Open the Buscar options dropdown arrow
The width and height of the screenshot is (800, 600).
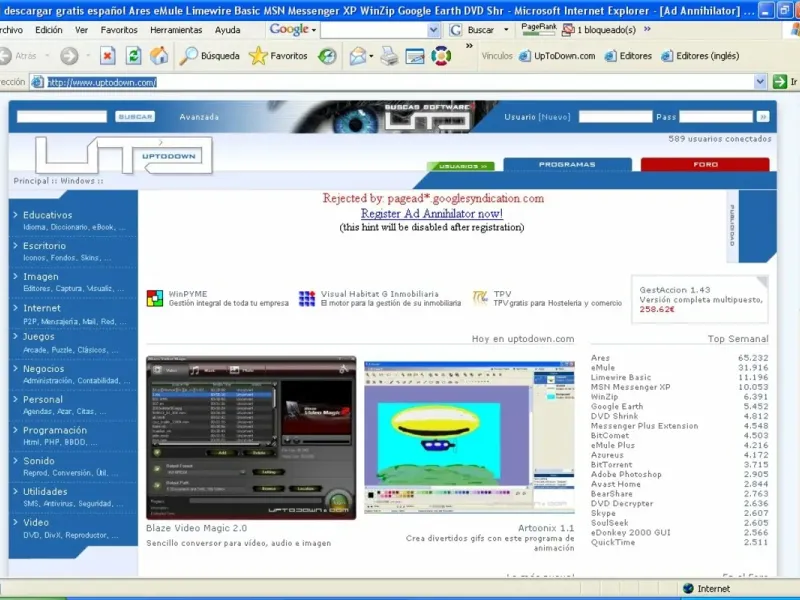[506, 30]
